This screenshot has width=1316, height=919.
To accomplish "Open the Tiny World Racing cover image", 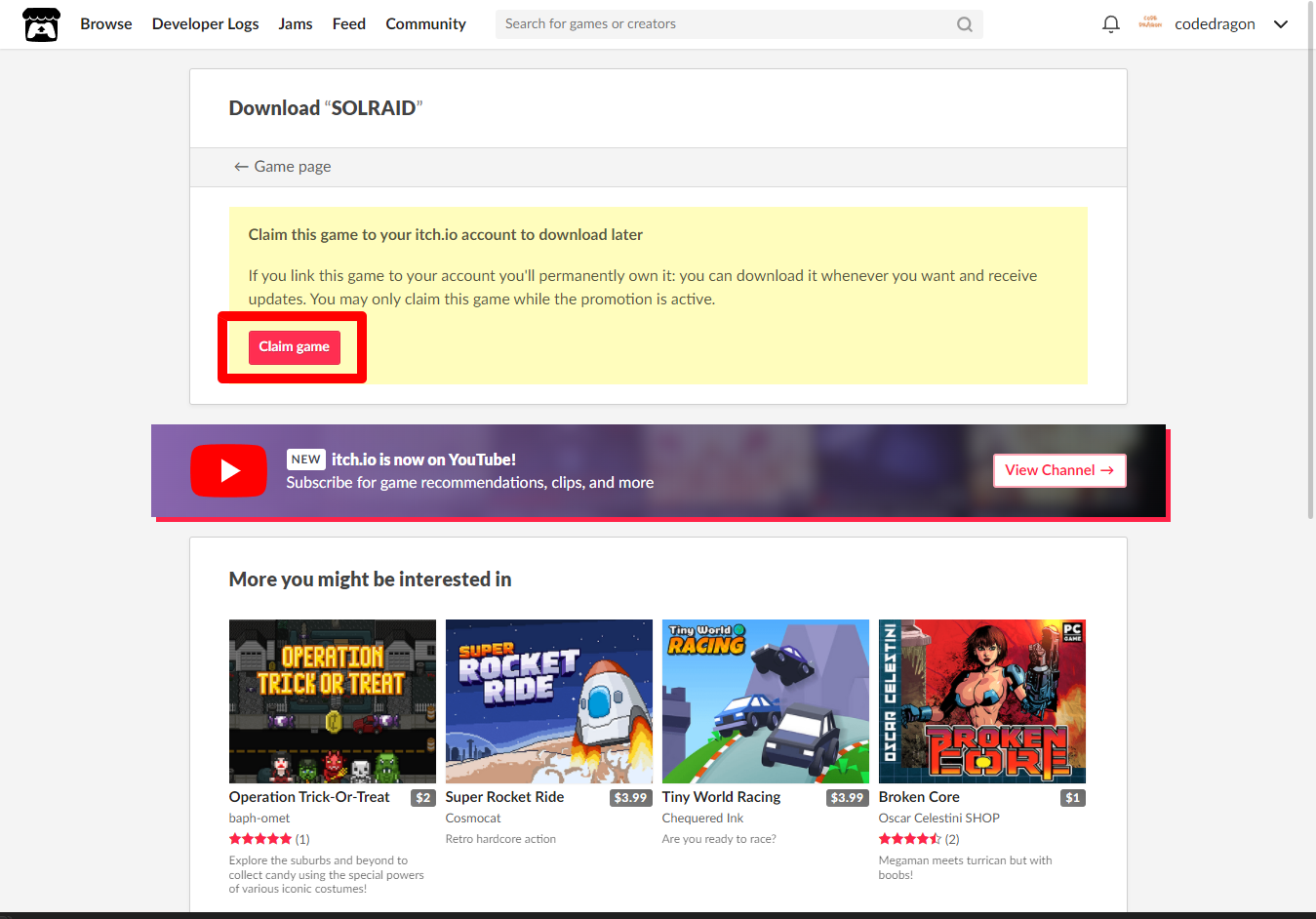I will [x=766, y=701].
